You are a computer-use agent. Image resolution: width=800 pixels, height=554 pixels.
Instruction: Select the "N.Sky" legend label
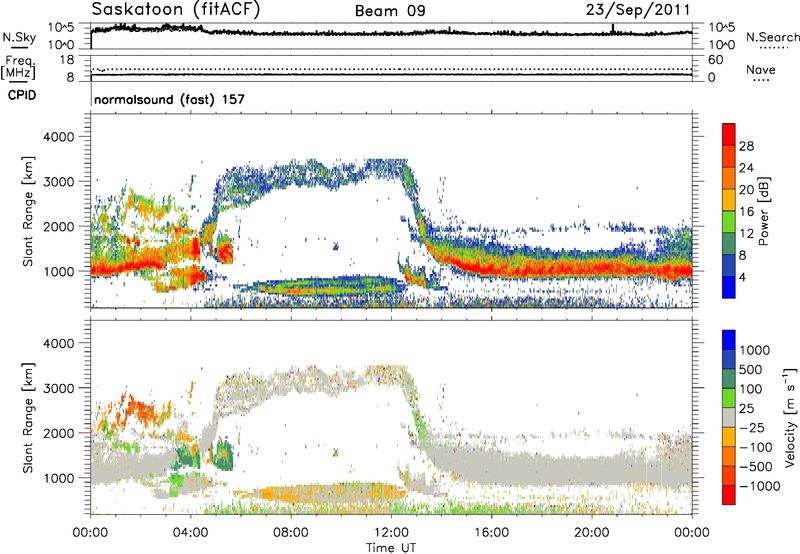coord(19,37)
